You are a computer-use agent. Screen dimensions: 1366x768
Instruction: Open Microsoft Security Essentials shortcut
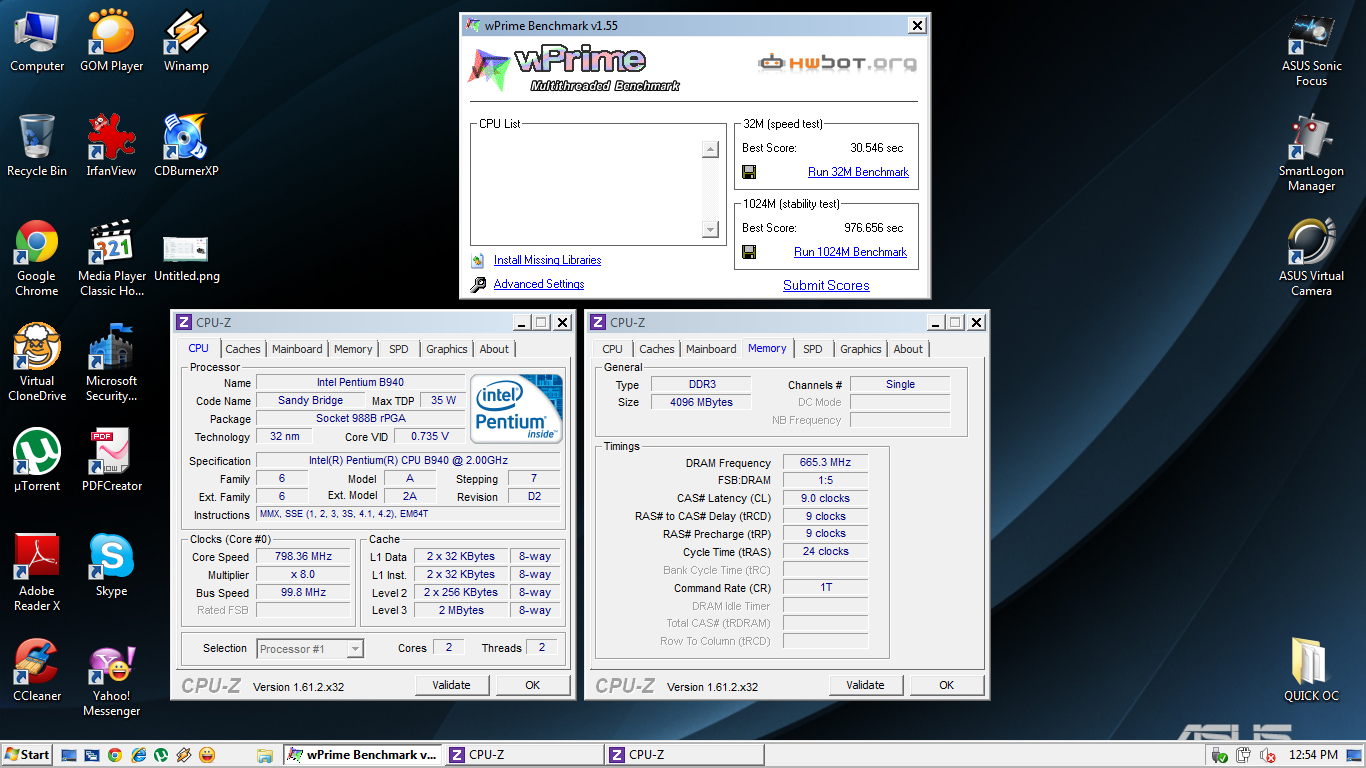[x=112, y=363]
